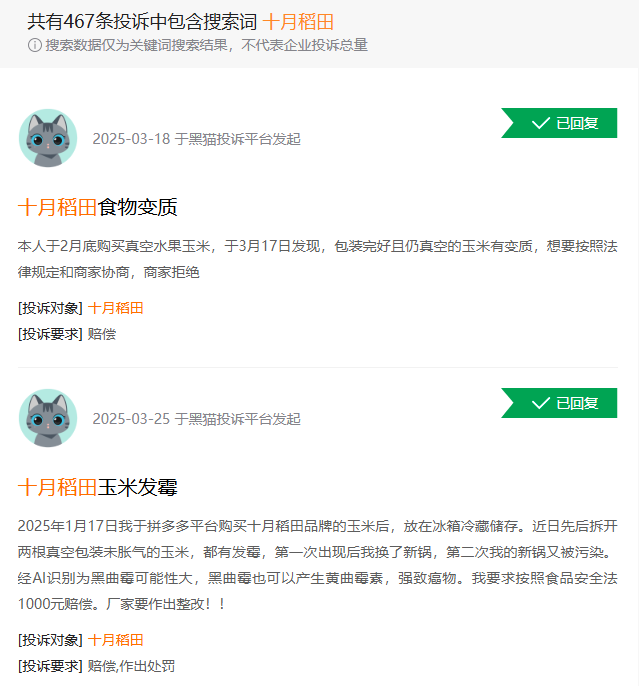Click the checkmark in the first 已回复 badge
This screenshot has width=639, height=686.
click(541, 123)
